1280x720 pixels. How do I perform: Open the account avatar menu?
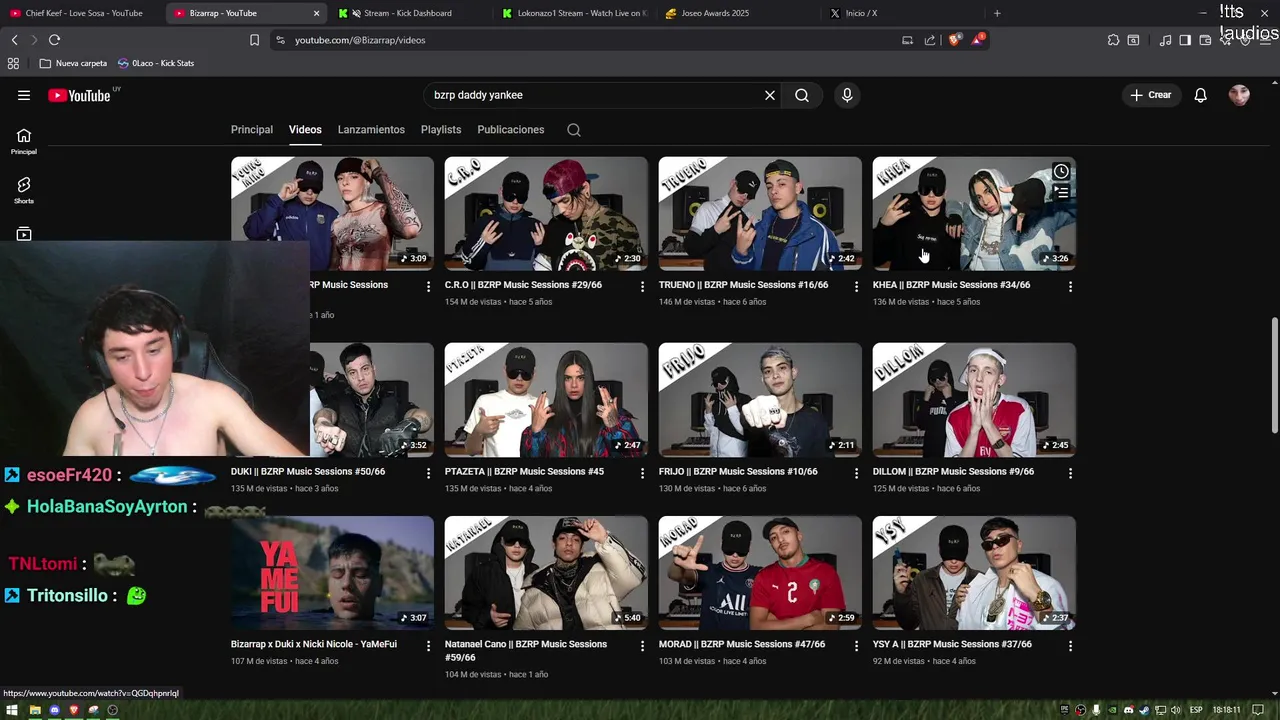[x=1239, y=95]
